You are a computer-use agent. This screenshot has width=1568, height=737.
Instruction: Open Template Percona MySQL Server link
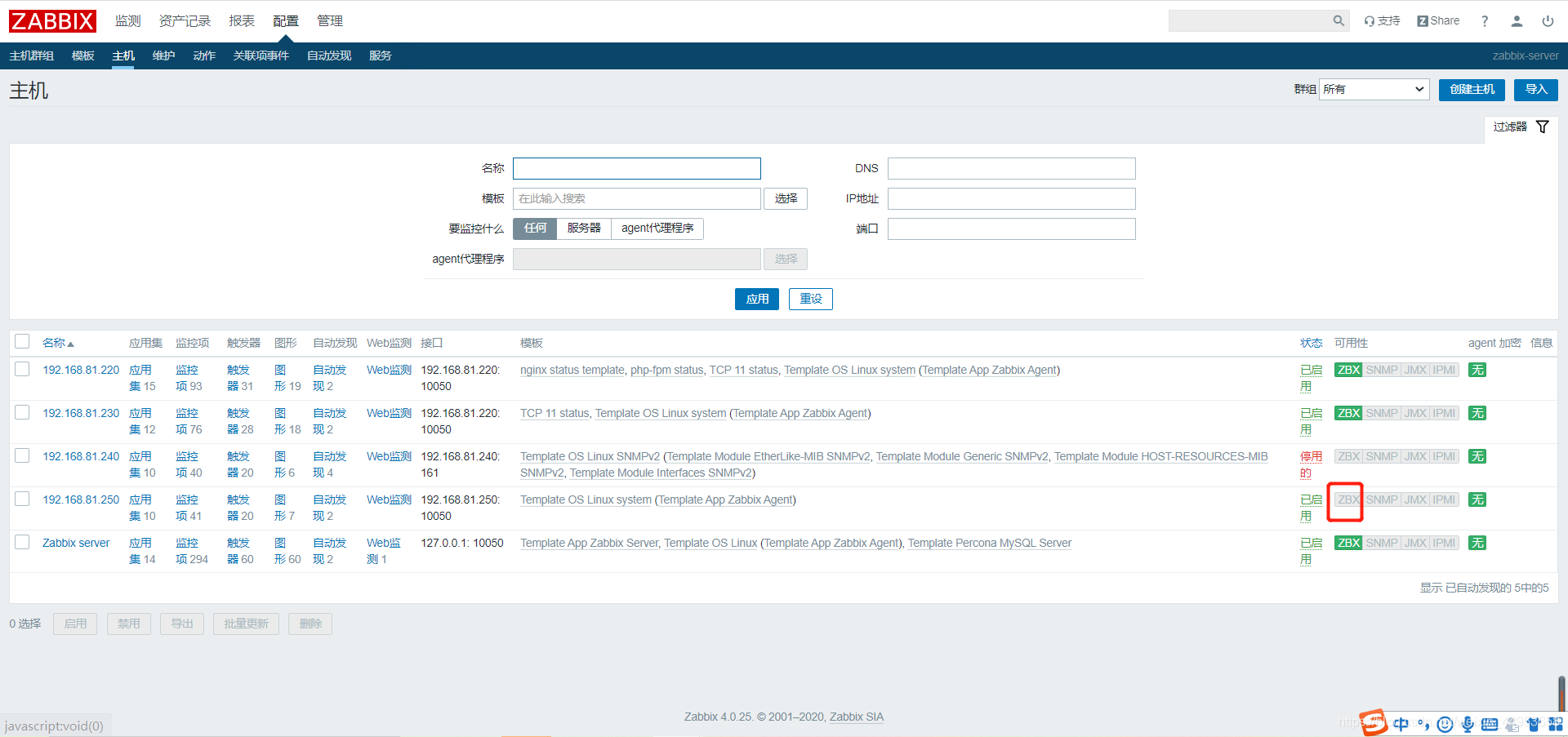[990, 543]
